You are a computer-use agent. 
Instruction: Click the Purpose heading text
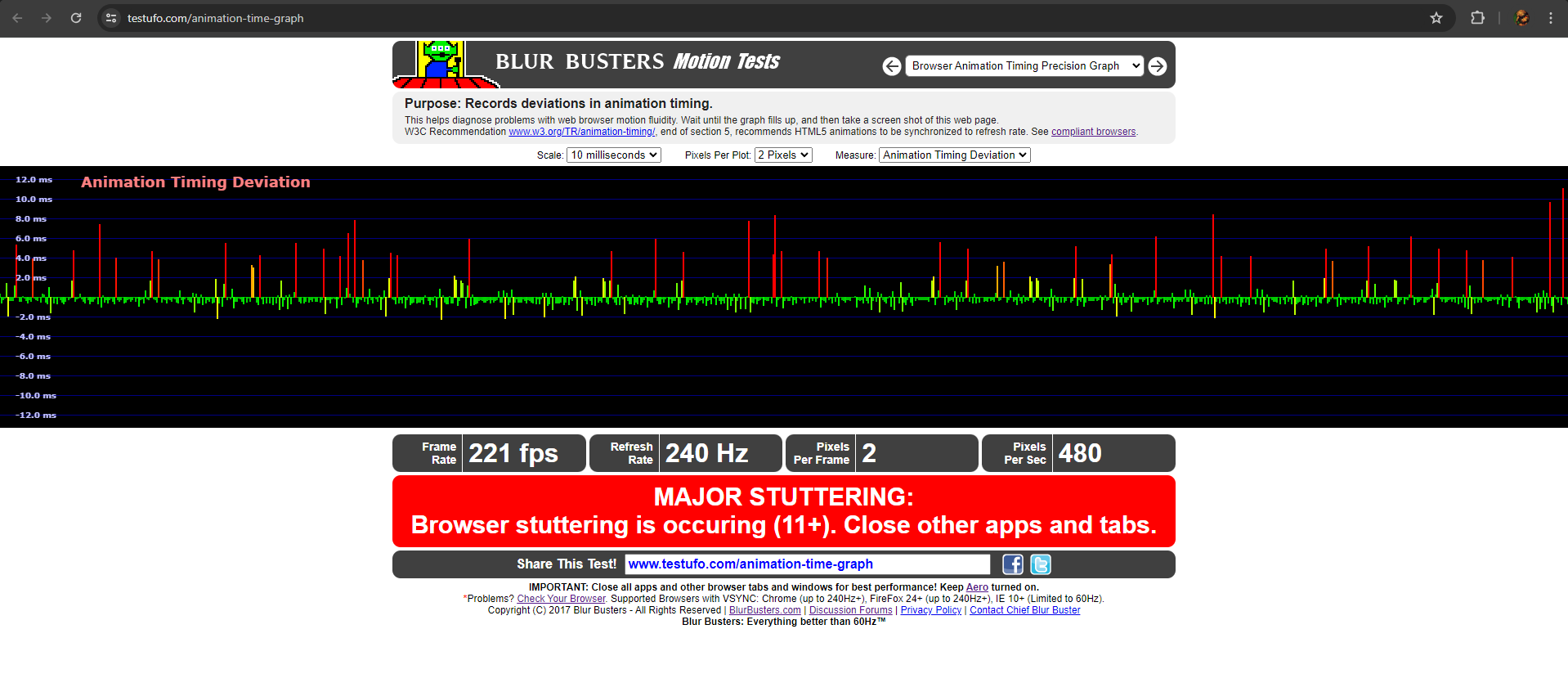(x=558, y=104)
